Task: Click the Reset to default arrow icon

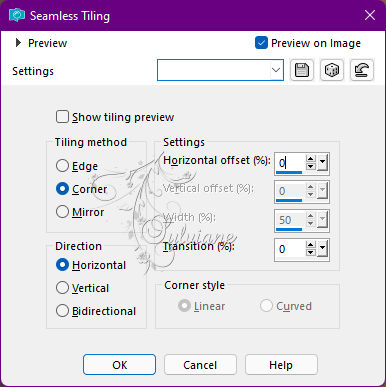Action: click(362, 70)
